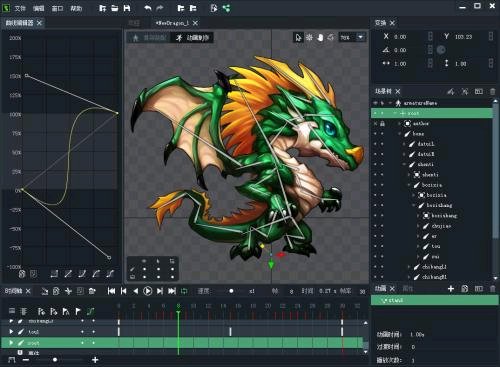Click the playback speed slider knob
Screen dimensions: 500x367
[x=231, y=291]
